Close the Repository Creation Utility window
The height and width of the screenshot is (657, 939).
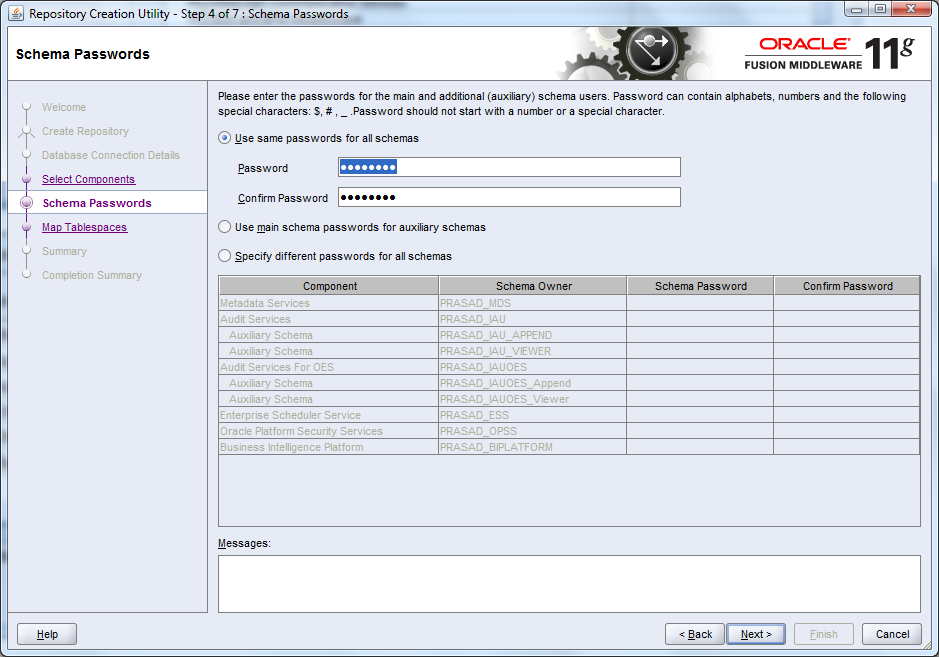pos(911,9)
